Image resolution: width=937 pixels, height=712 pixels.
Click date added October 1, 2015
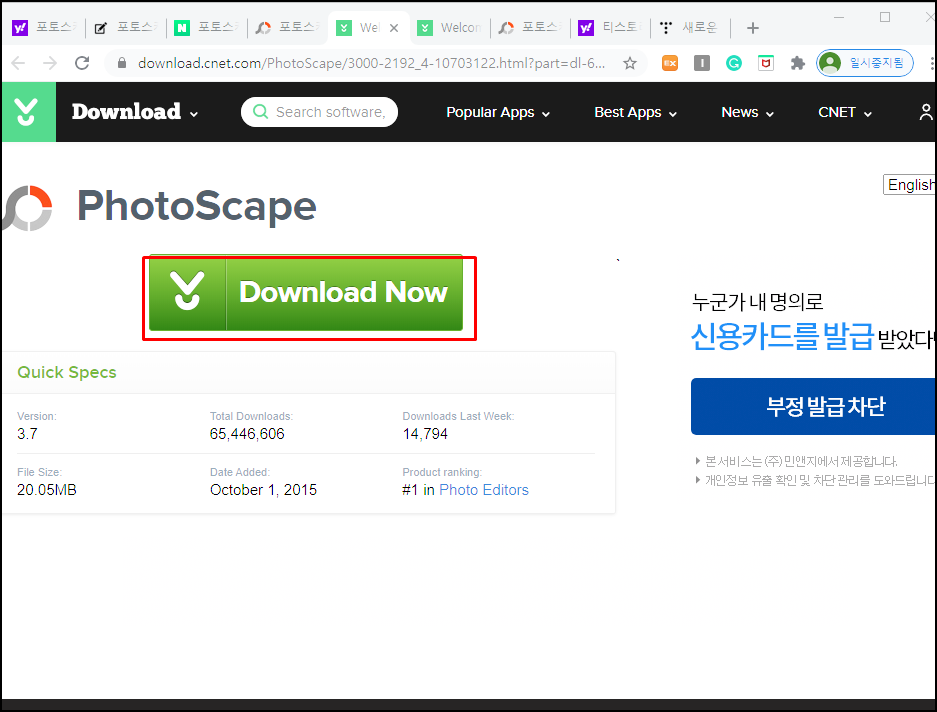263,490
